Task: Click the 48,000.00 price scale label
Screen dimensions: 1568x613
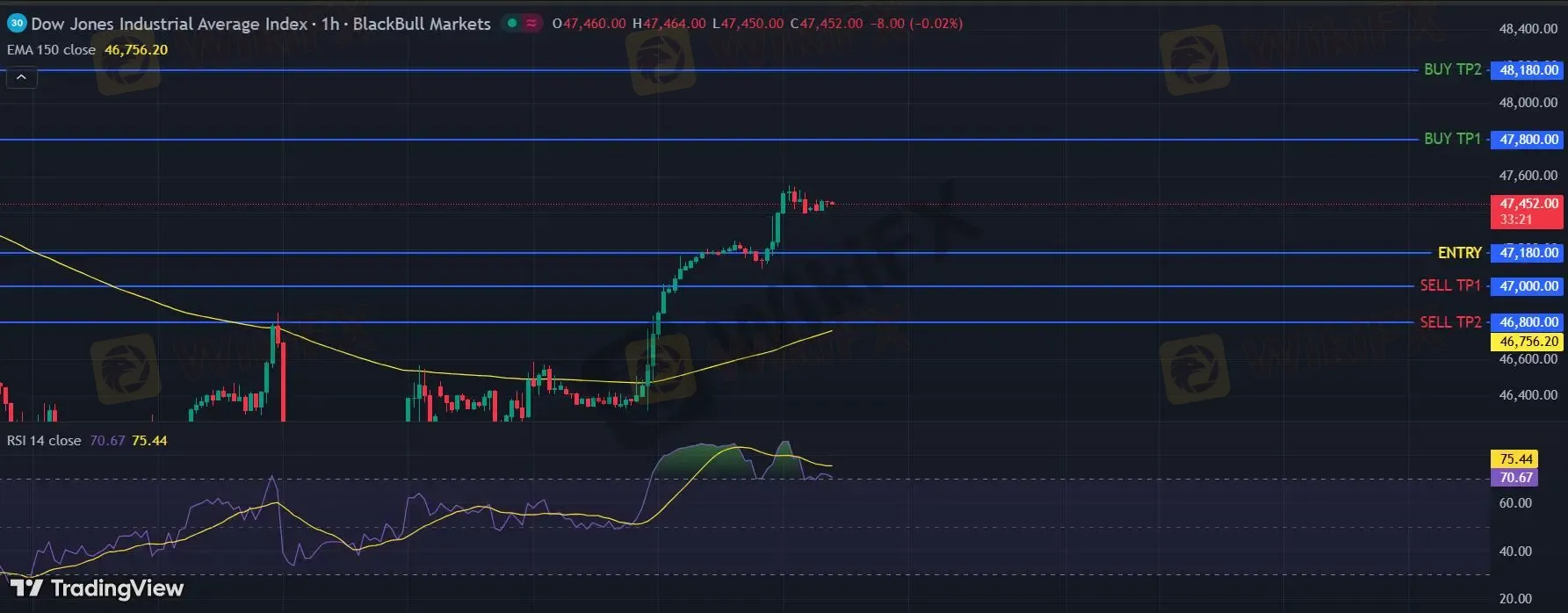Action: coord(1528,103)
